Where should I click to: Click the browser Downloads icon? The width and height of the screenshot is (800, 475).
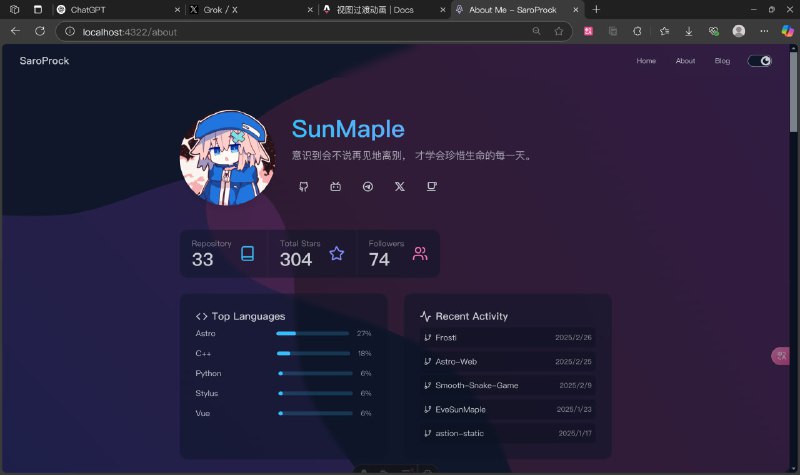689,31
